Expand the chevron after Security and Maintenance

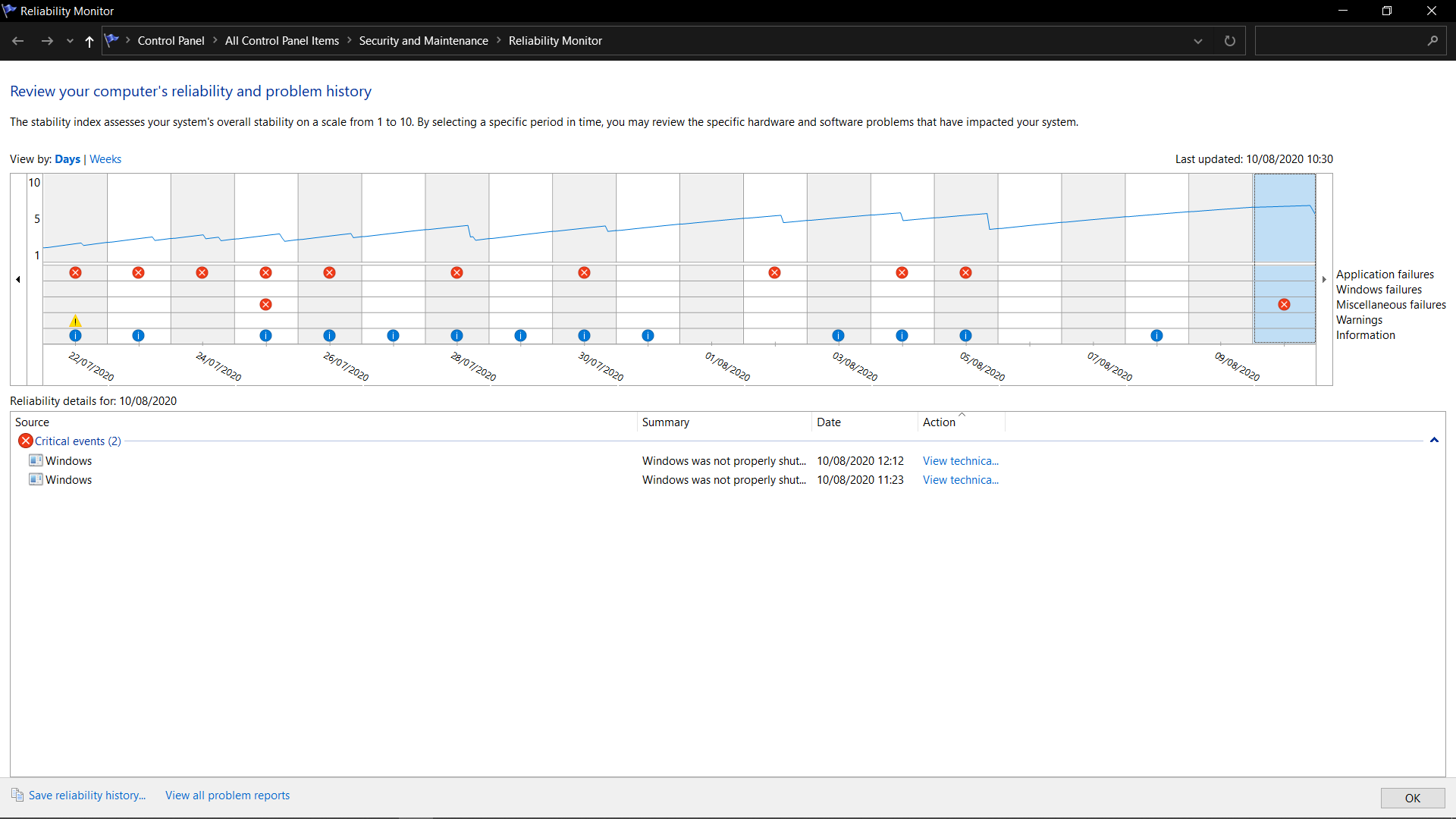pyautogui.click(x=499, y=40)
